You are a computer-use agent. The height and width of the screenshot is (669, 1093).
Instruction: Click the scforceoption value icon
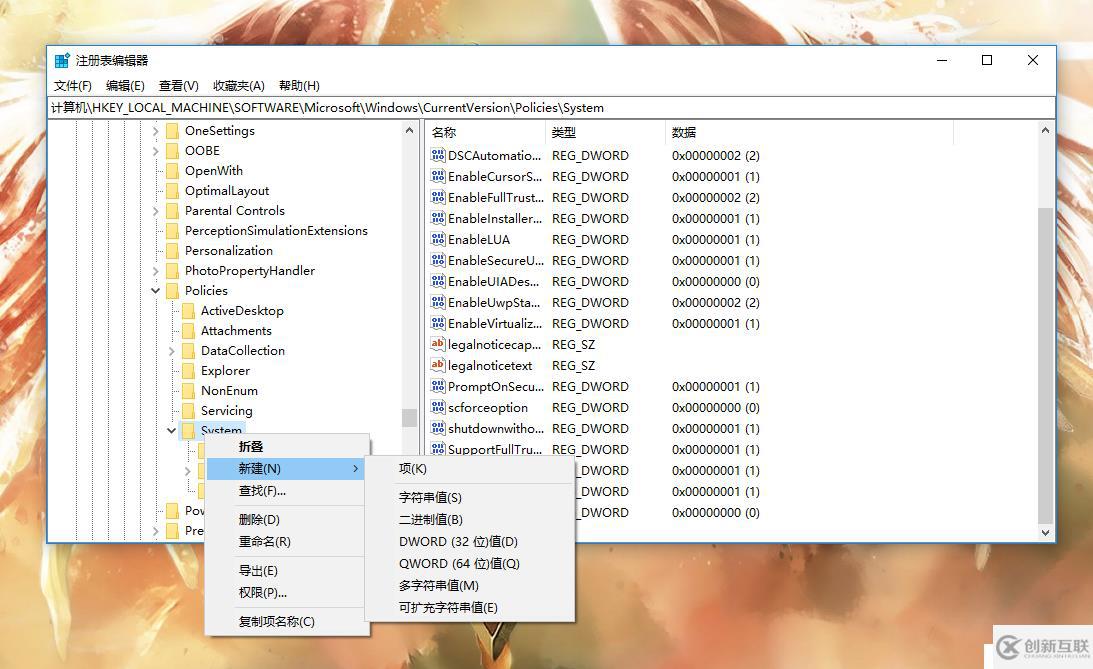coord(438,407)
